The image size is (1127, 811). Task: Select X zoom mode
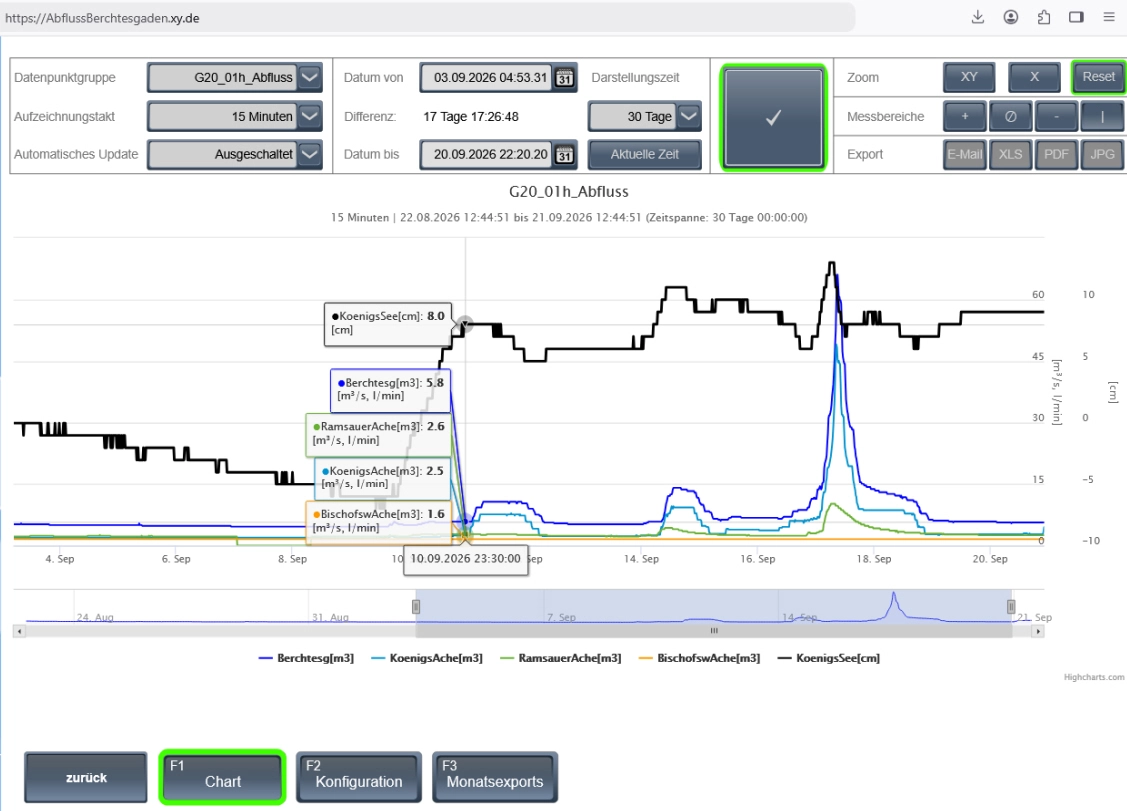click(1034, 77)
